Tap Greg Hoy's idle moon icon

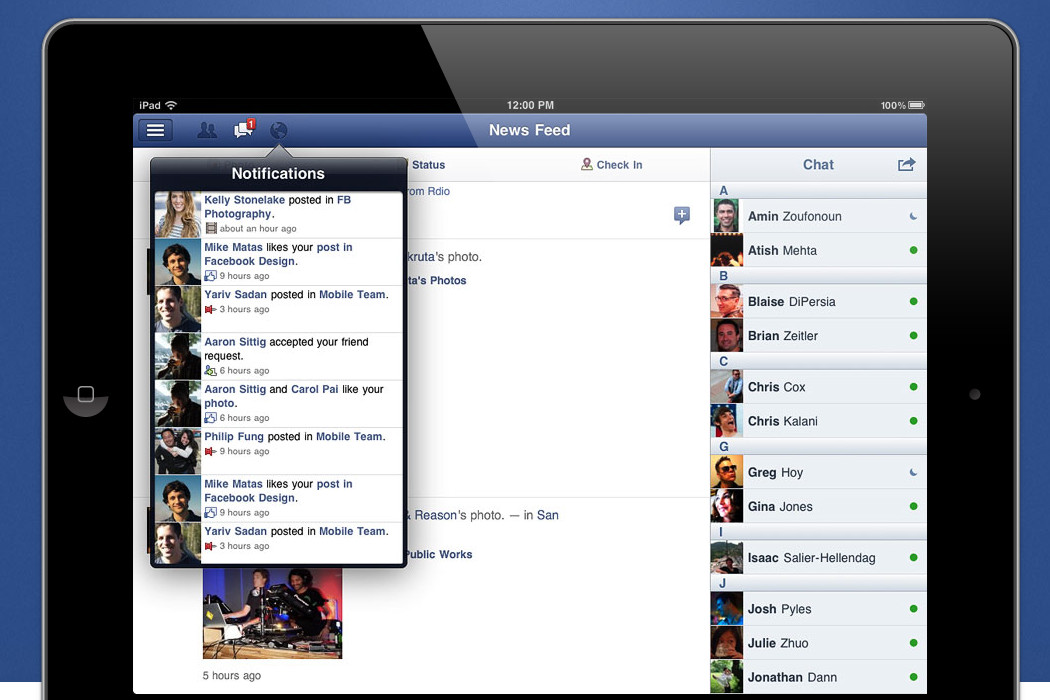(913, 472)
